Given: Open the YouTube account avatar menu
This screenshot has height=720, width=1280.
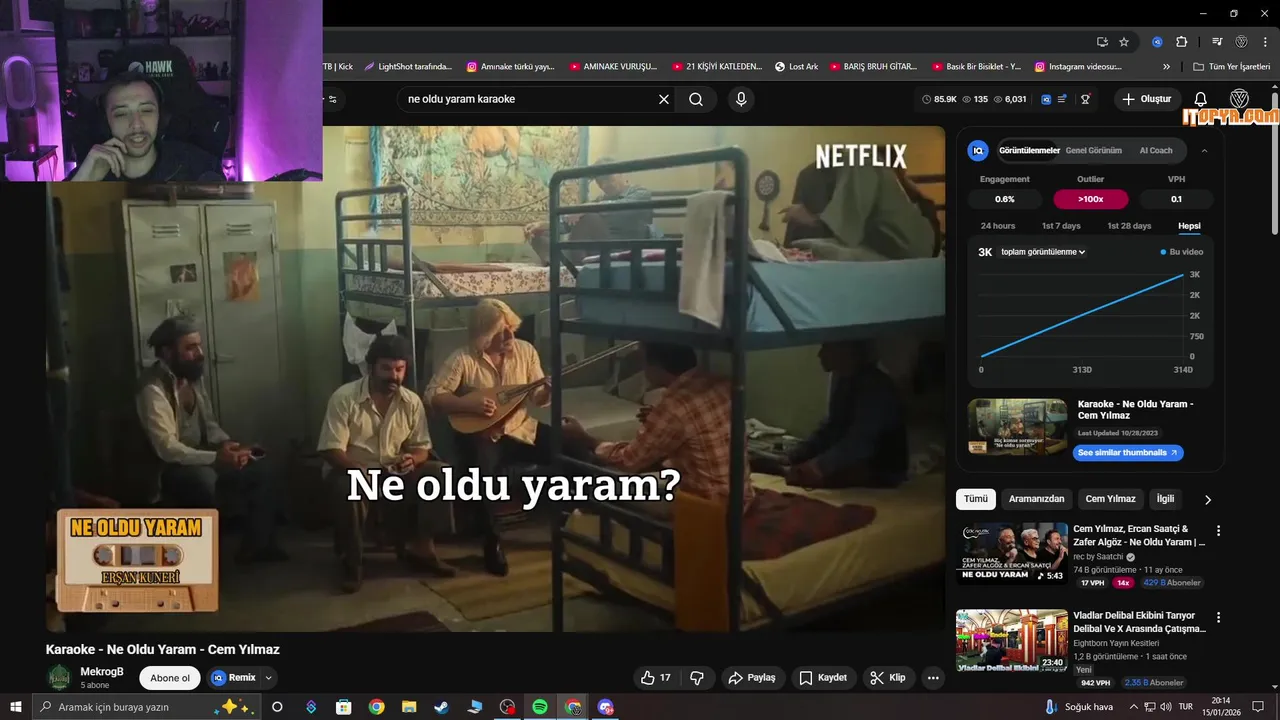Looking at the screenshot, I should [x=1239, y=99].
